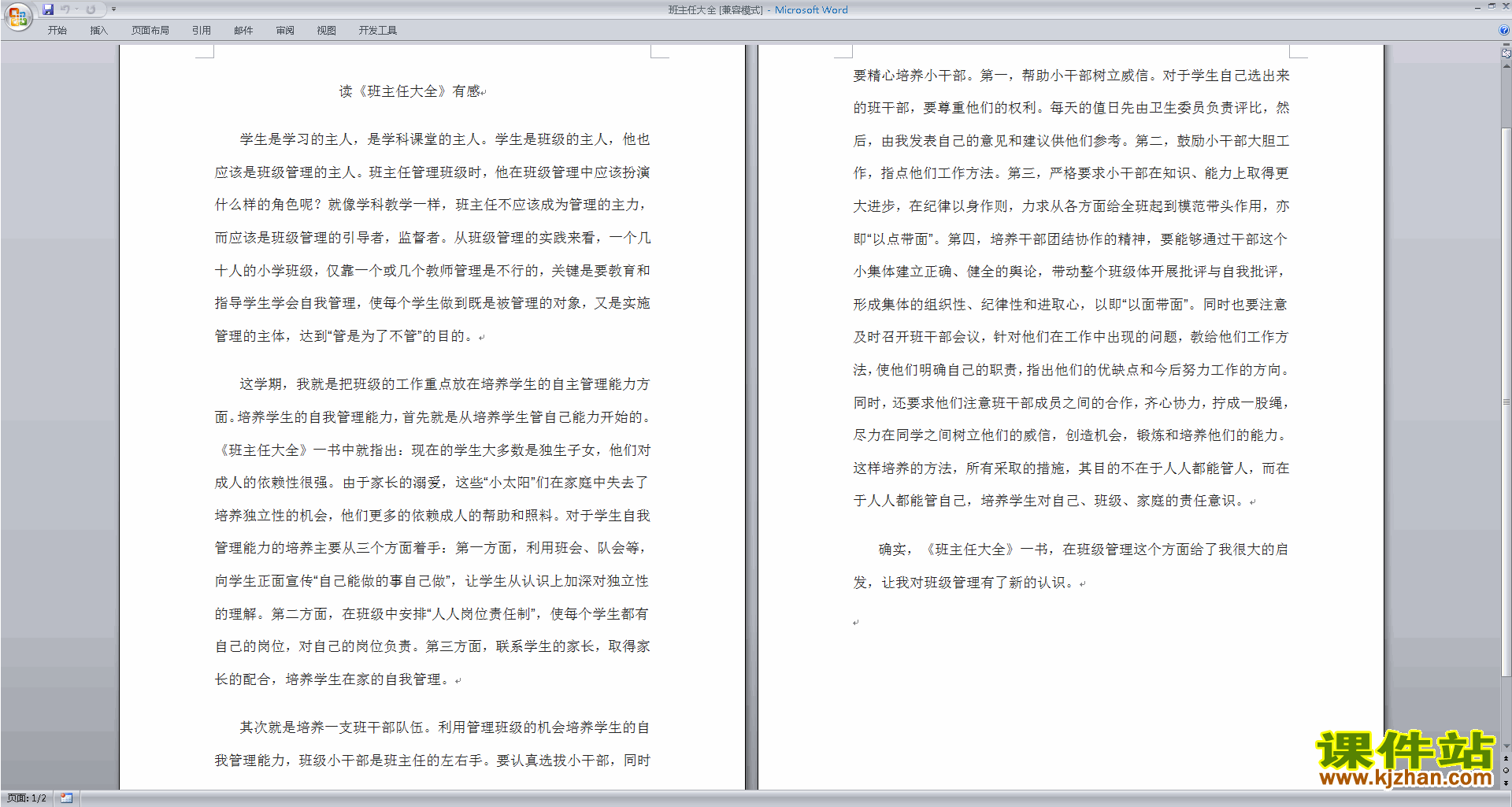
Task: Open the 邮件 ribbon tab
Action: point(243,30)
